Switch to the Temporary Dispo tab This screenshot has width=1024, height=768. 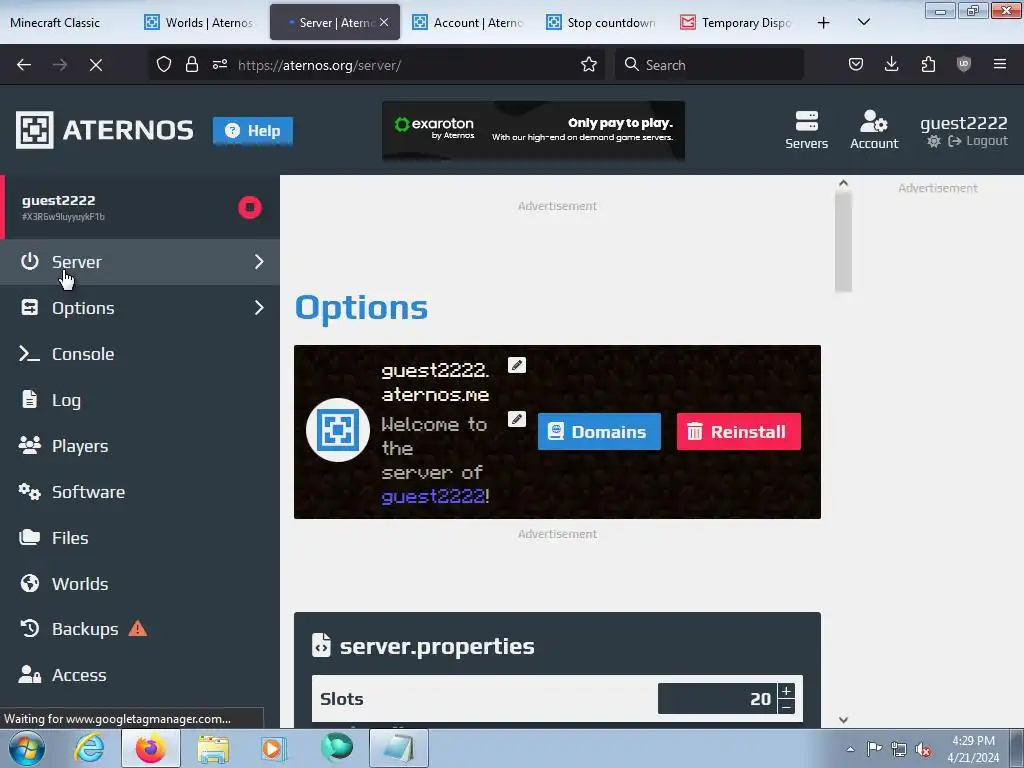[x=736, y=22]
